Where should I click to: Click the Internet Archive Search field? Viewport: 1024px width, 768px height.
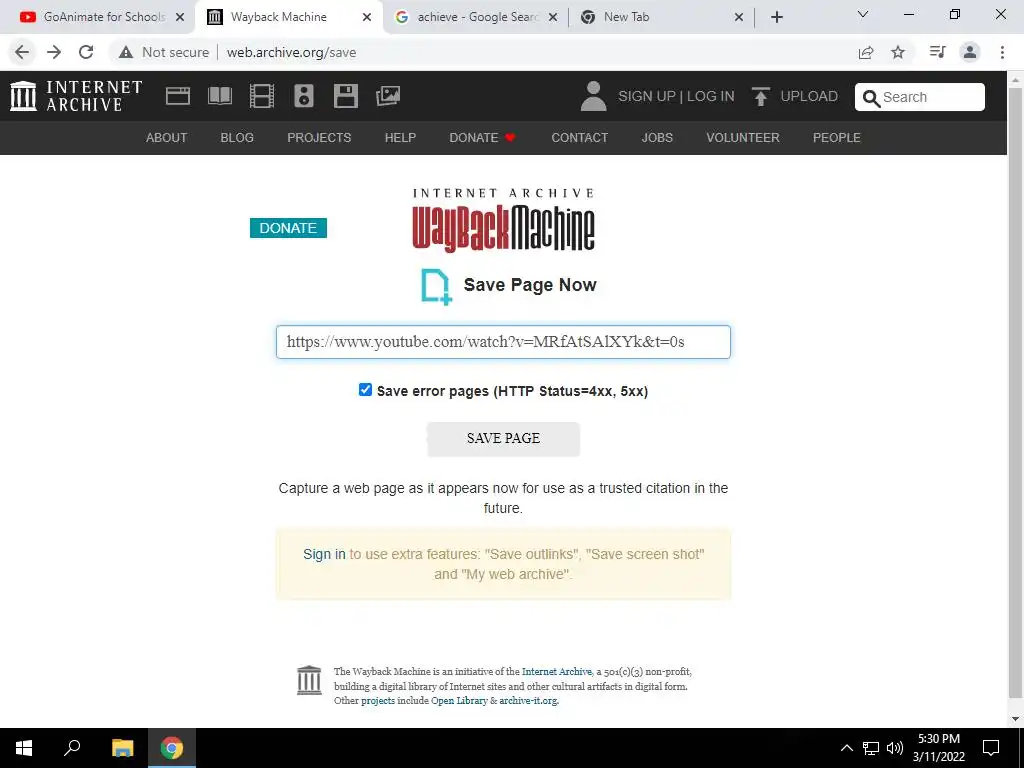tap(920, 97)
